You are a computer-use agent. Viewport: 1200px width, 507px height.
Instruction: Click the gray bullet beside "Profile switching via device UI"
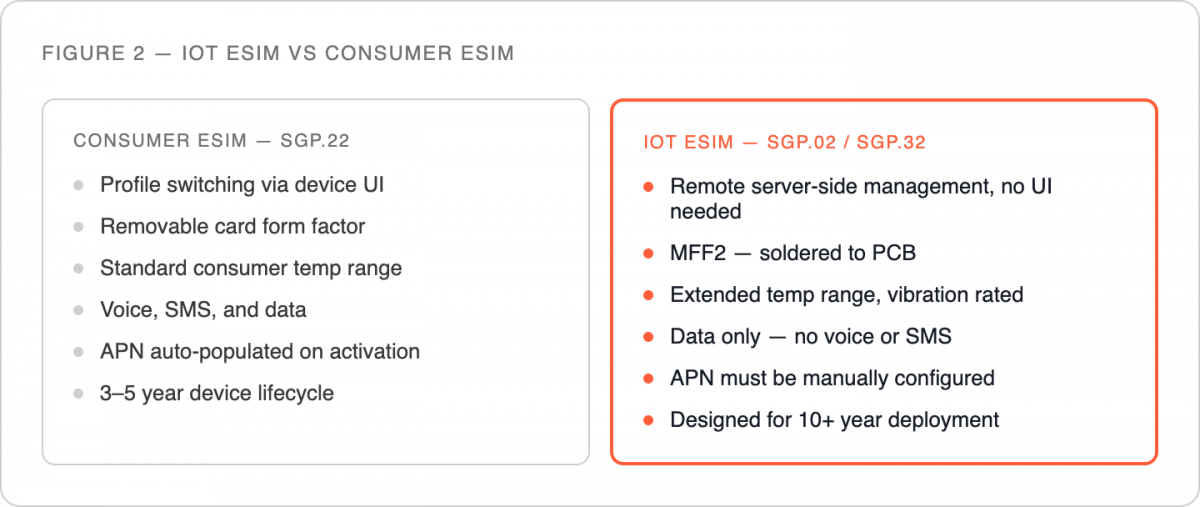(x=79, y=185)
